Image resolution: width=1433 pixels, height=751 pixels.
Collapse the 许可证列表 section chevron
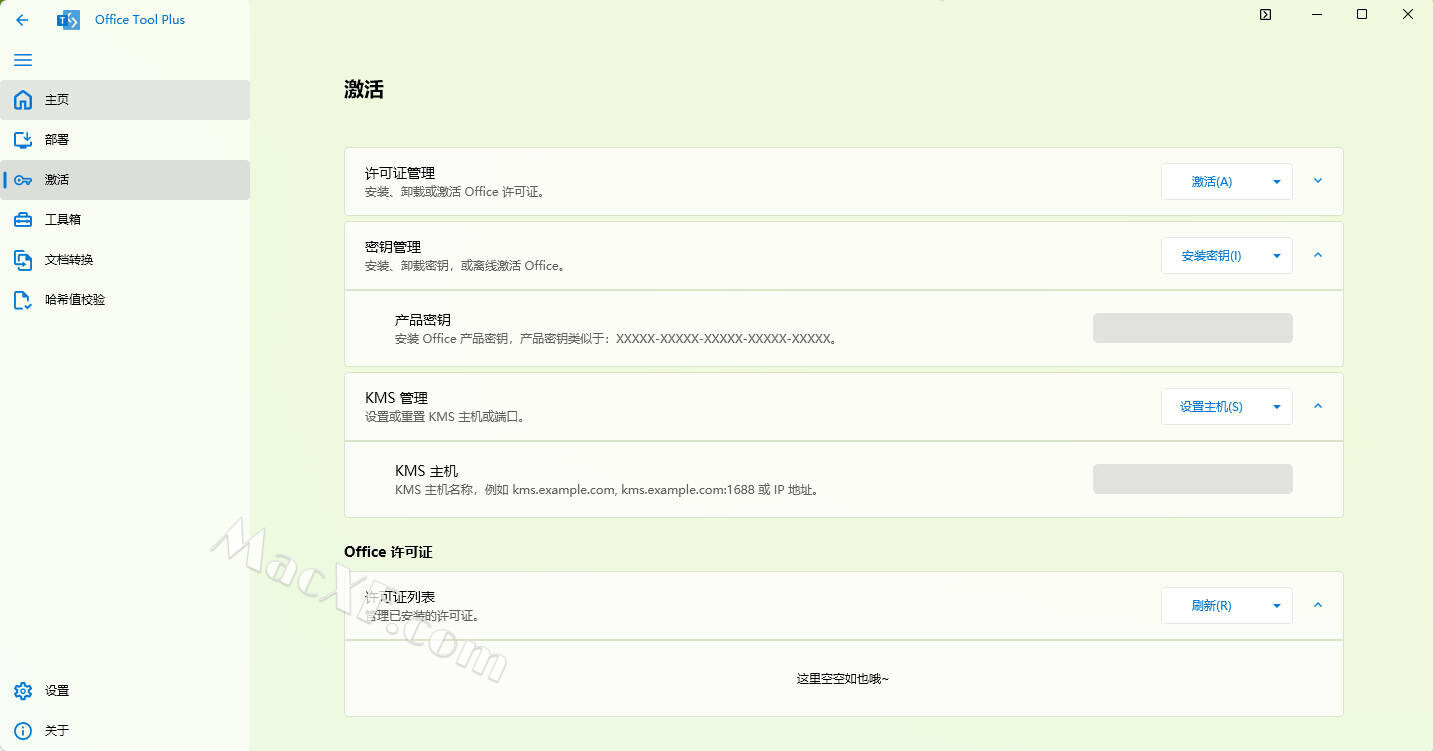1318,605
